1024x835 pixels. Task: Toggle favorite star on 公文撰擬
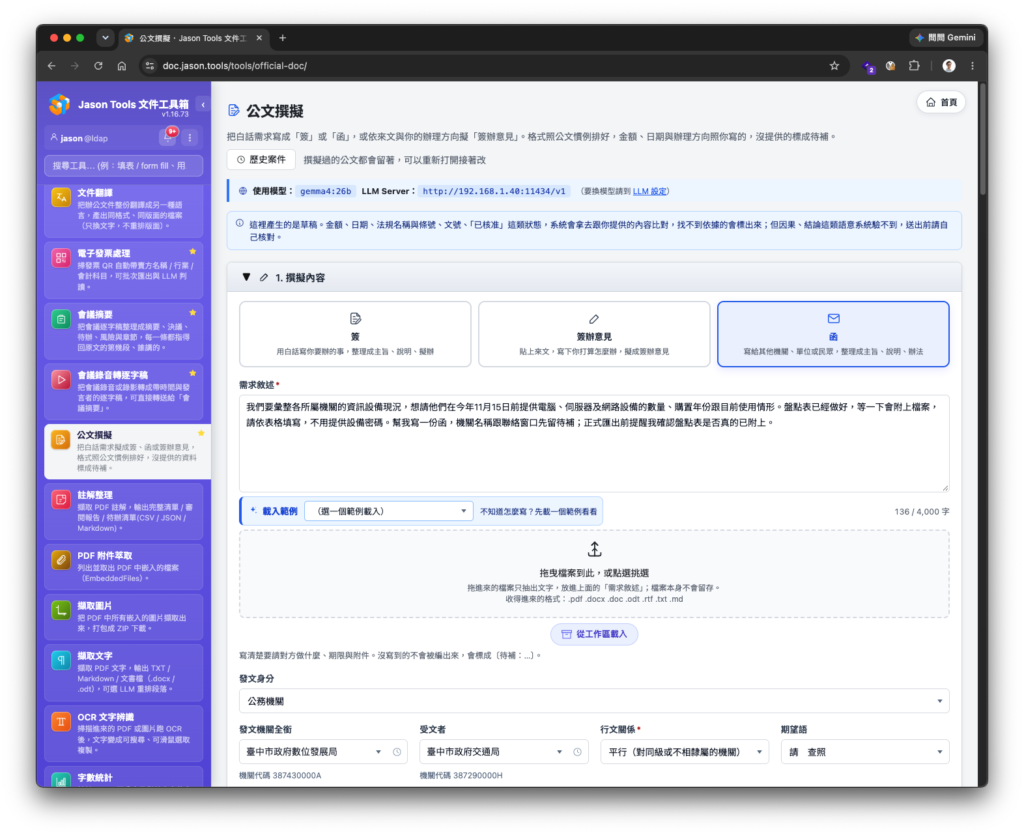pos(201,433)
